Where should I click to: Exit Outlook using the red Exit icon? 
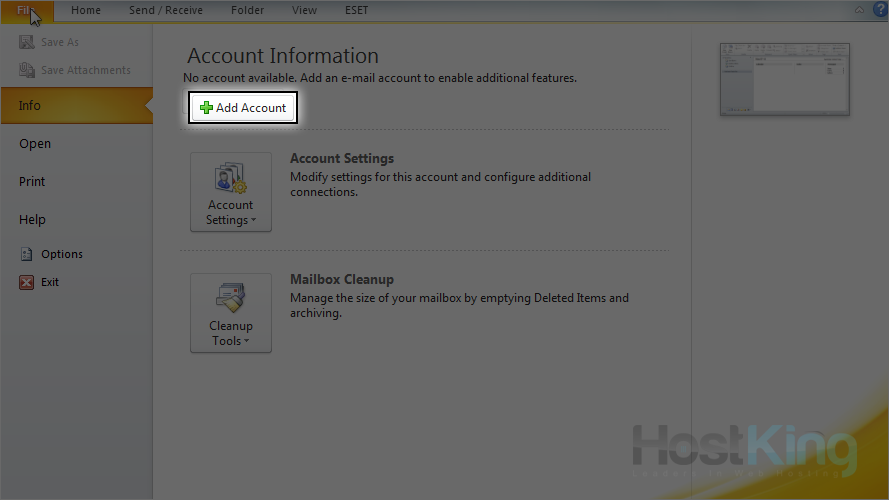click(27, 282)
